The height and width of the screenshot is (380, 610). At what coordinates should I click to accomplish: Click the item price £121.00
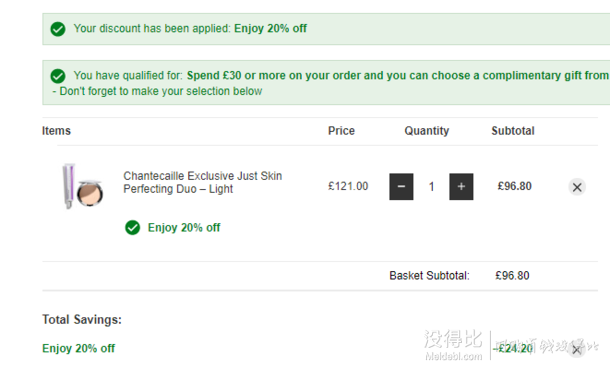click(348, 186)
